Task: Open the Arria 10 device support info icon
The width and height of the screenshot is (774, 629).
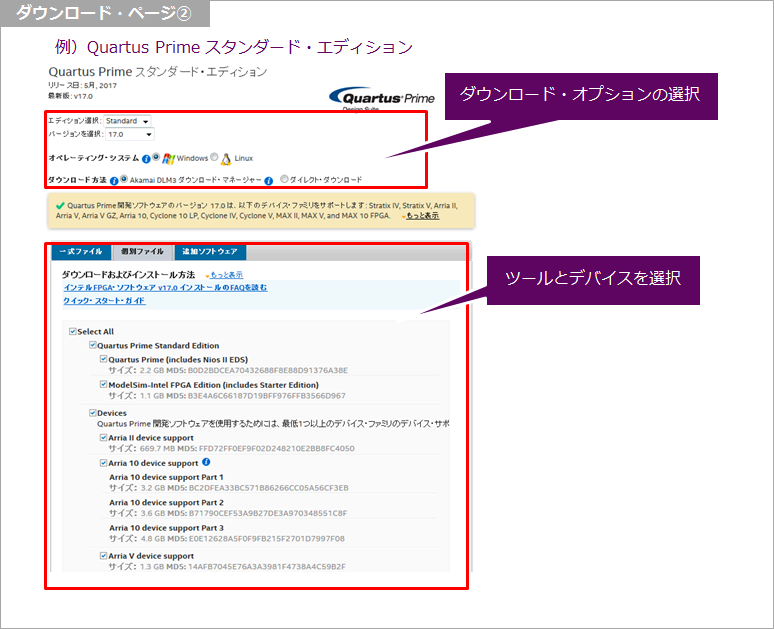Action: tap(206, 462)
